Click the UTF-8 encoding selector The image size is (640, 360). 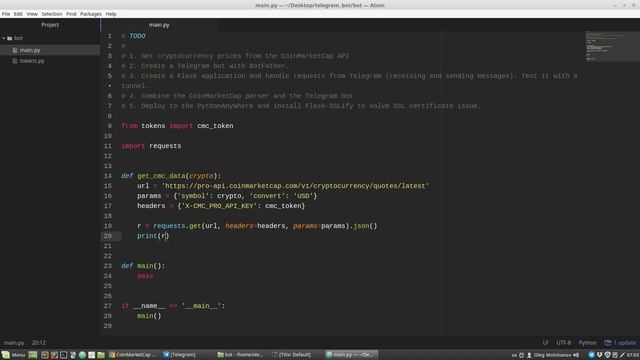coord(564,343)
